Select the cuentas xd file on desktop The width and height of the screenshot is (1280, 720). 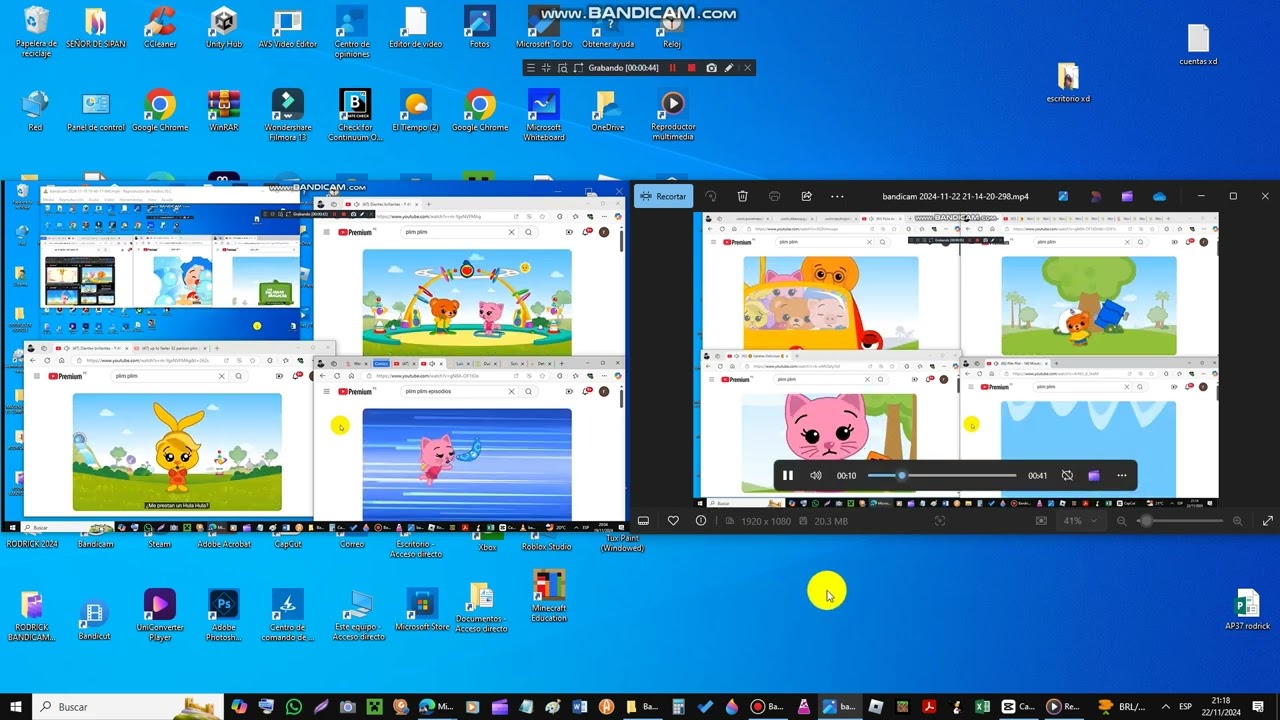[1198, 45]
